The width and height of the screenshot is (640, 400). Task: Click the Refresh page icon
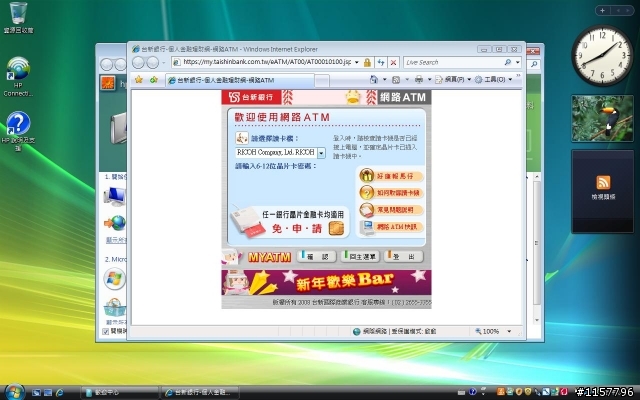coord(381,62)
